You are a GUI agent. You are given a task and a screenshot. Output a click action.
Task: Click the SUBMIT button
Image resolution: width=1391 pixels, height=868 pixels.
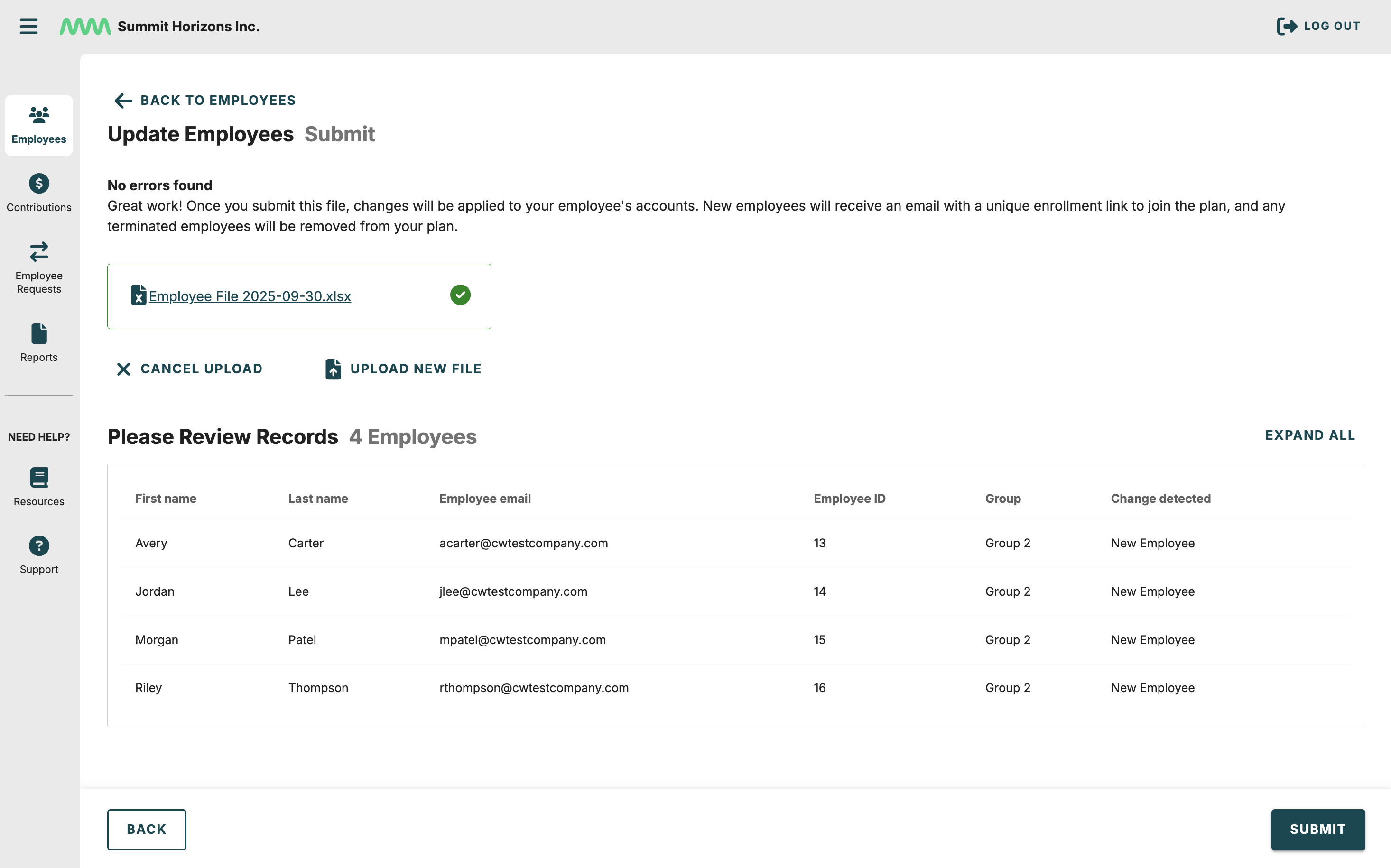point(1318,830)
